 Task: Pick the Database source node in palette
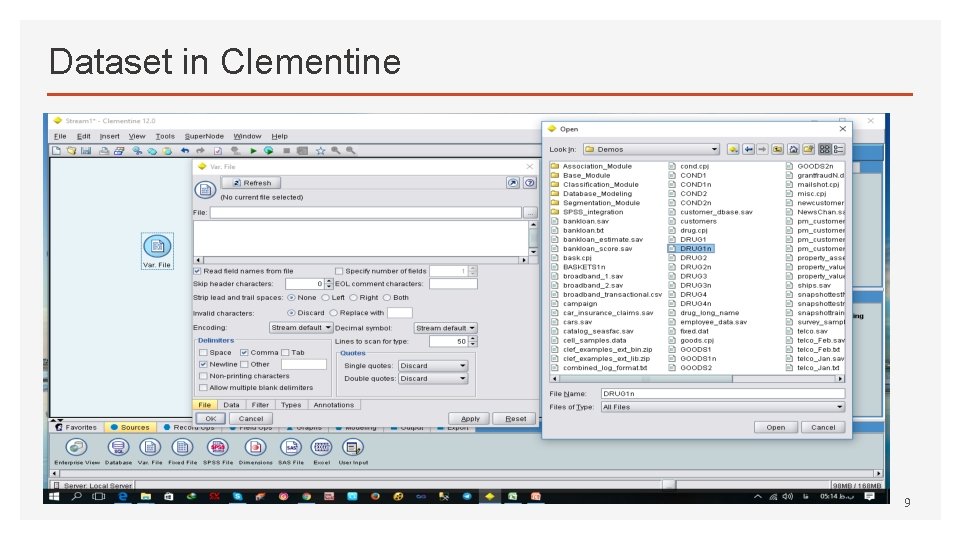pyautogui.click(x=118, y=452)
